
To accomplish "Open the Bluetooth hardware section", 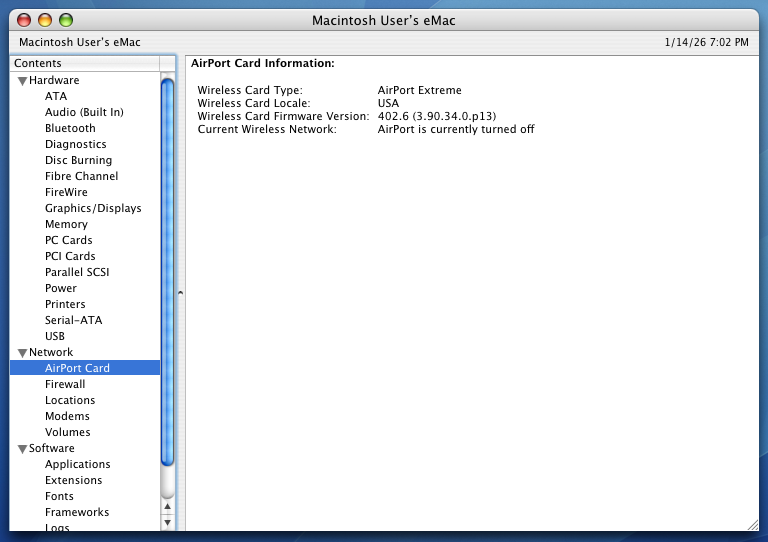I will click(70, 128).
